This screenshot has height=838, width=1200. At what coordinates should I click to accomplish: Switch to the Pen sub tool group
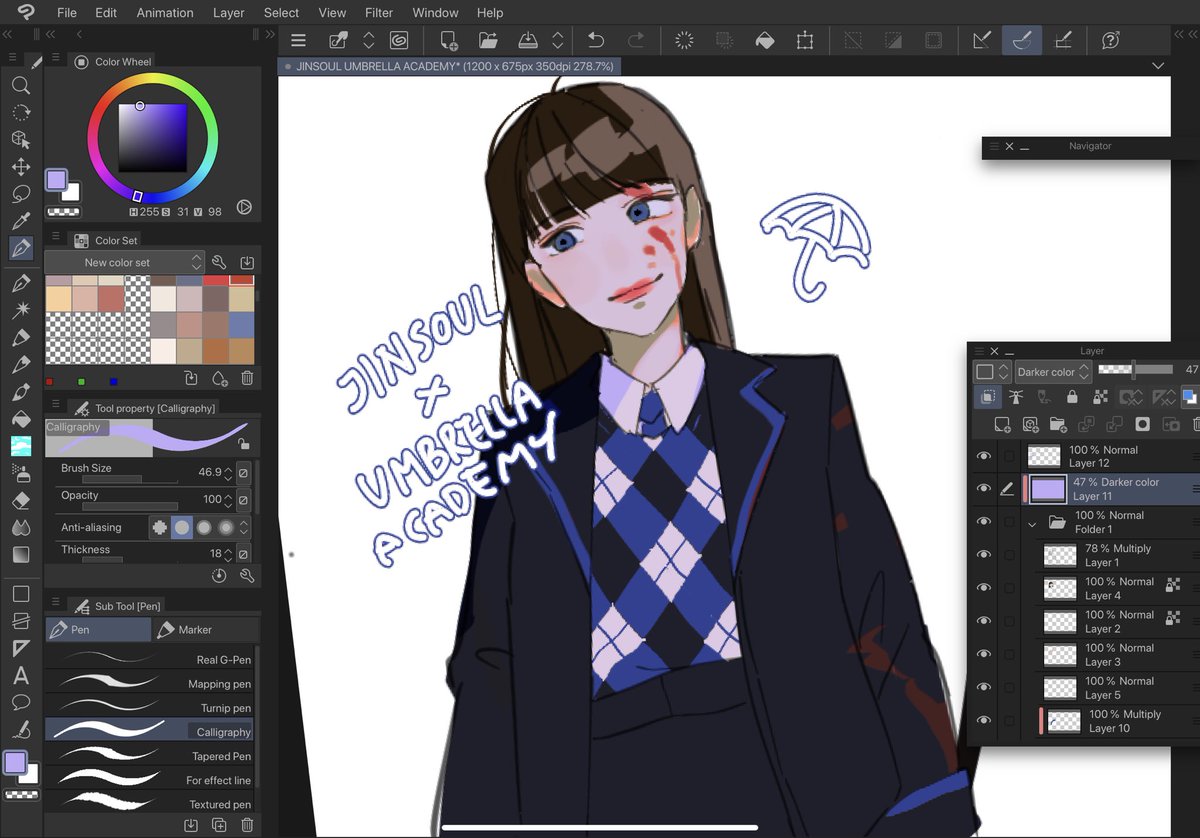point(98,629)
